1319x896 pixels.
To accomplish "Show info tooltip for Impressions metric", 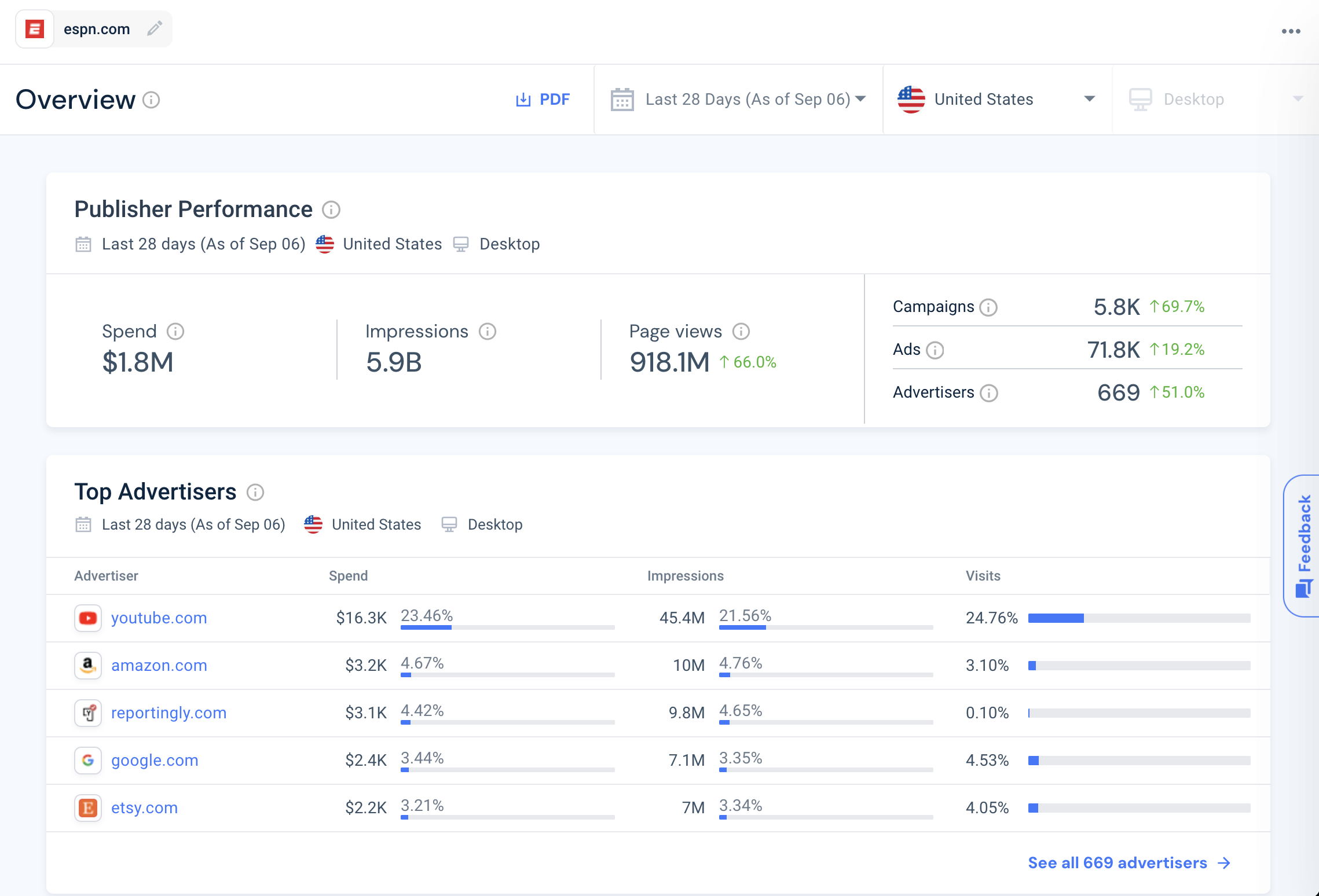I will tap(488, 332).
